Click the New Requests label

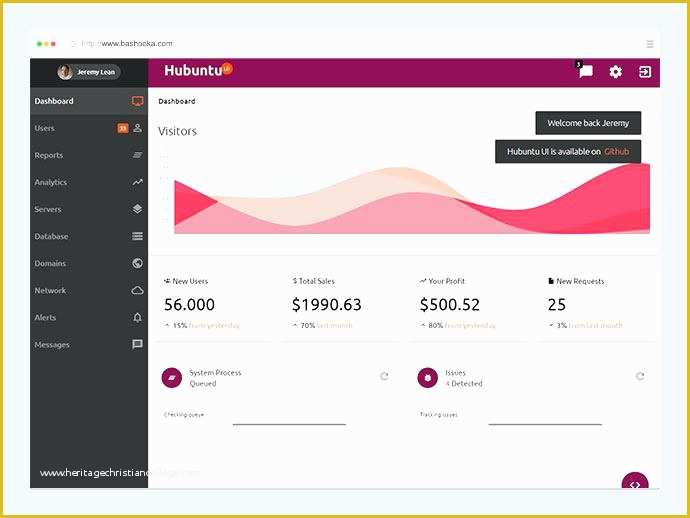tap(580, 281)
